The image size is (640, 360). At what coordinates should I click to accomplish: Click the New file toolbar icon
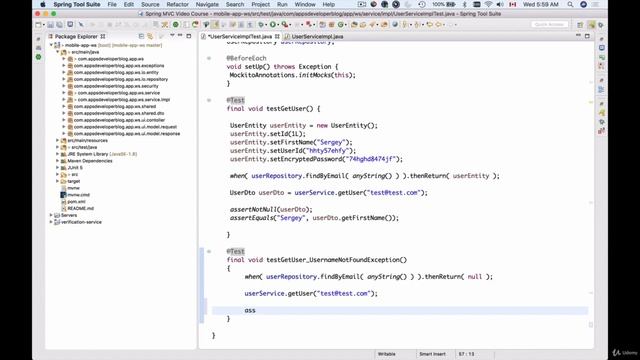[x=38, y=25]
